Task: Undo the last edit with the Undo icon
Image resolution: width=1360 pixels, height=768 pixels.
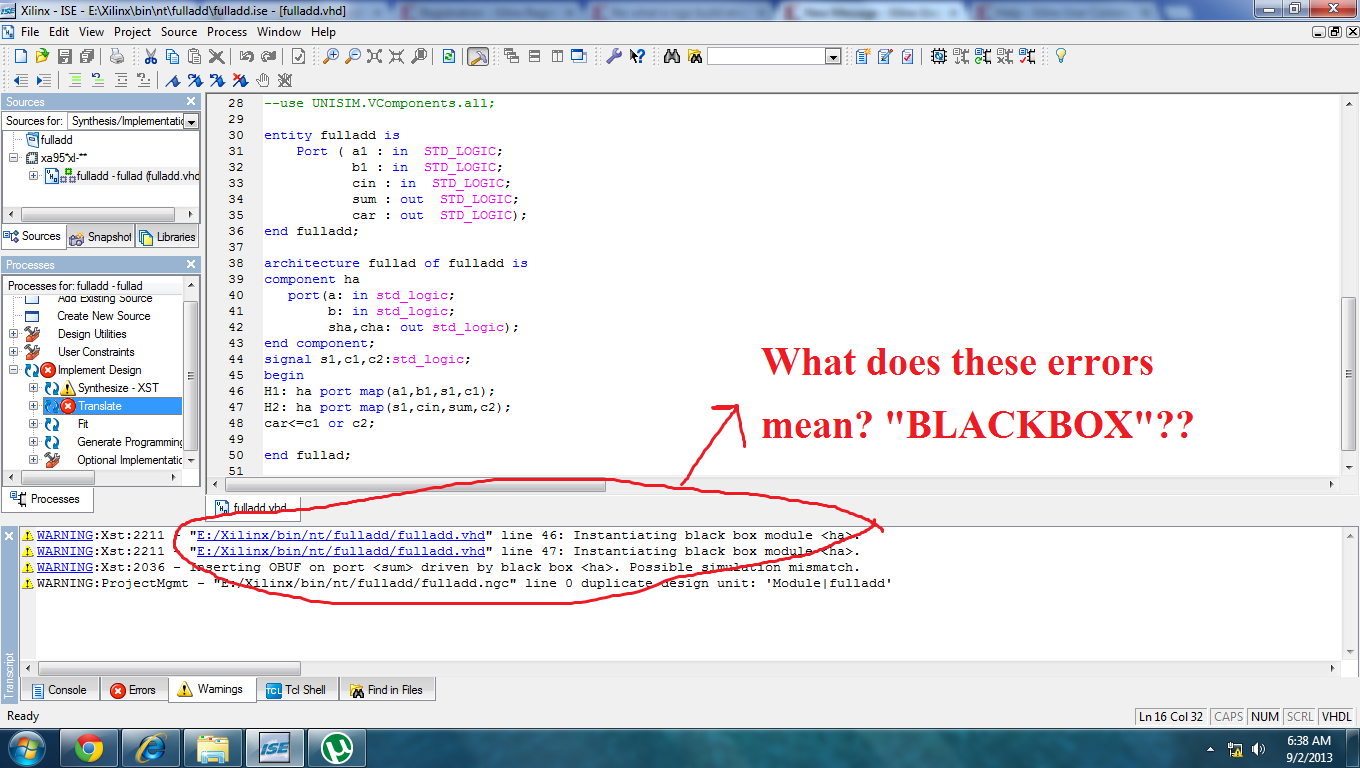Action: [246, 56]
